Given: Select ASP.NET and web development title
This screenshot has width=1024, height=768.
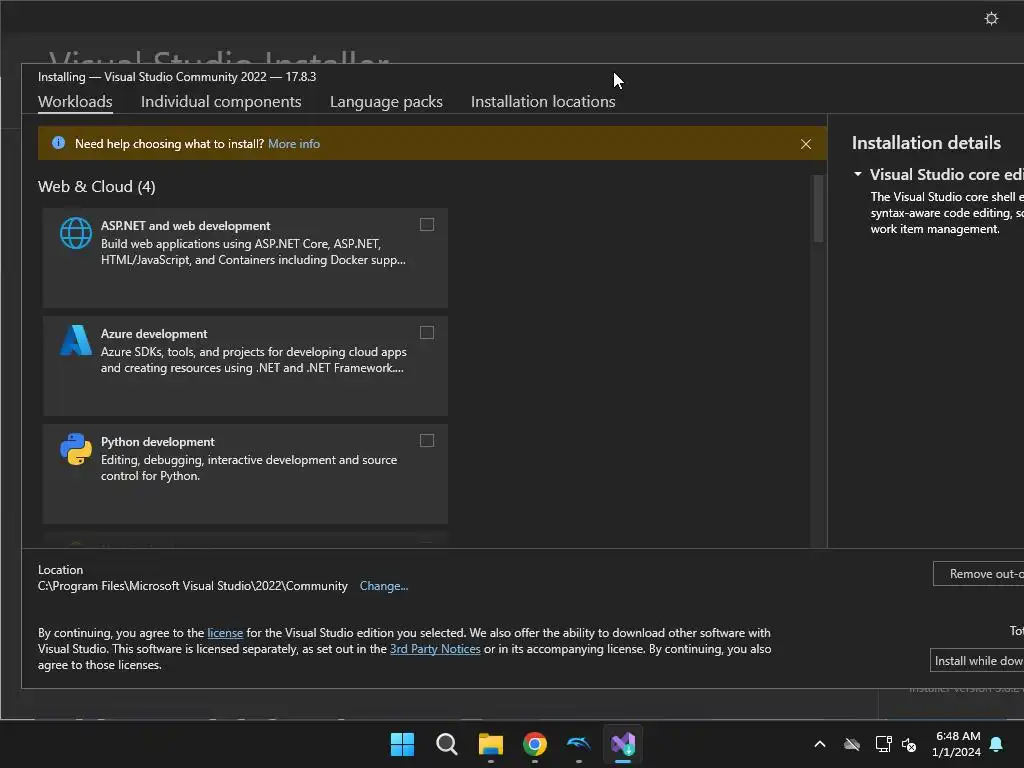Looking at the screenshot, I should 185,225.
